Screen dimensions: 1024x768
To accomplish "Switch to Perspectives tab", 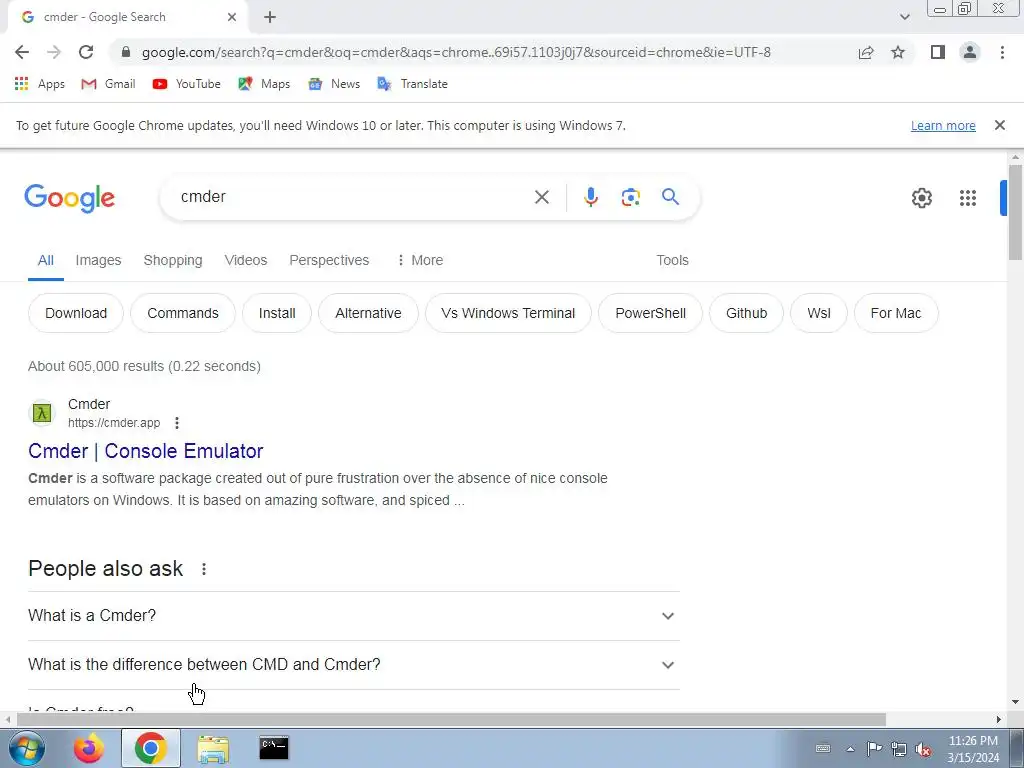I will (329, 260).
